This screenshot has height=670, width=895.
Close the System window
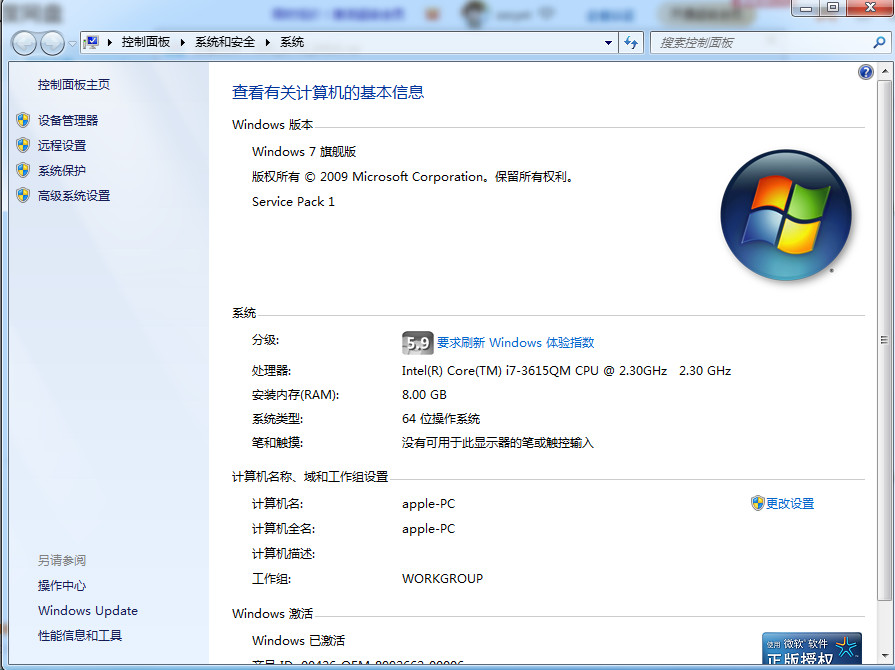pos(870,7)
